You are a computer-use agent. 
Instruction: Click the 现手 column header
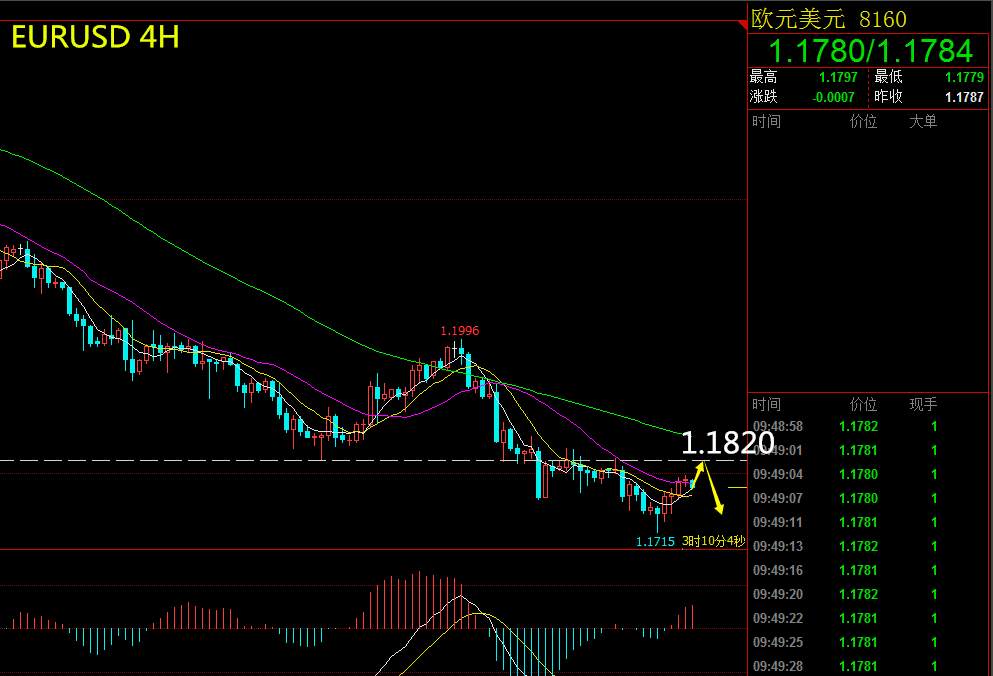[923, 404]
